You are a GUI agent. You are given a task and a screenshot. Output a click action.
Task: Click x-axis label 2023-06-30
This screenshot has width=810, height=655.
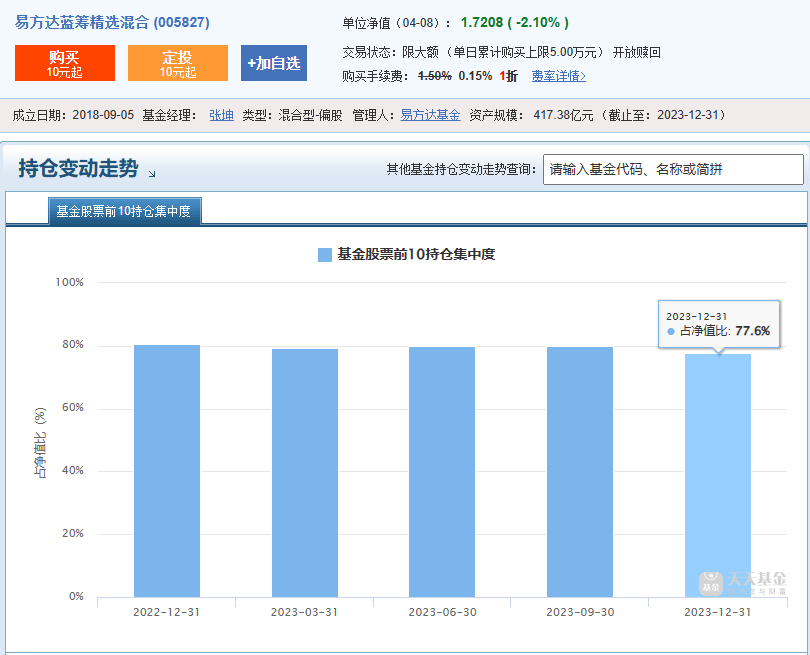click(x=442, y=613)
